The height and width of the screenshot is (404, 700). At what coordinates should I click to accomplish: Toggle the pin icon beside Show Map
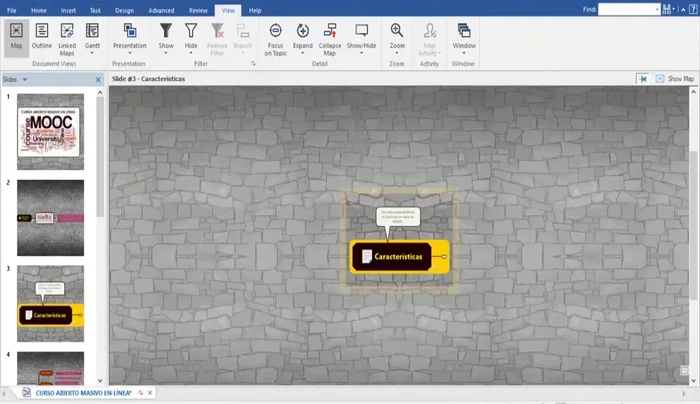tap(643, 78)
